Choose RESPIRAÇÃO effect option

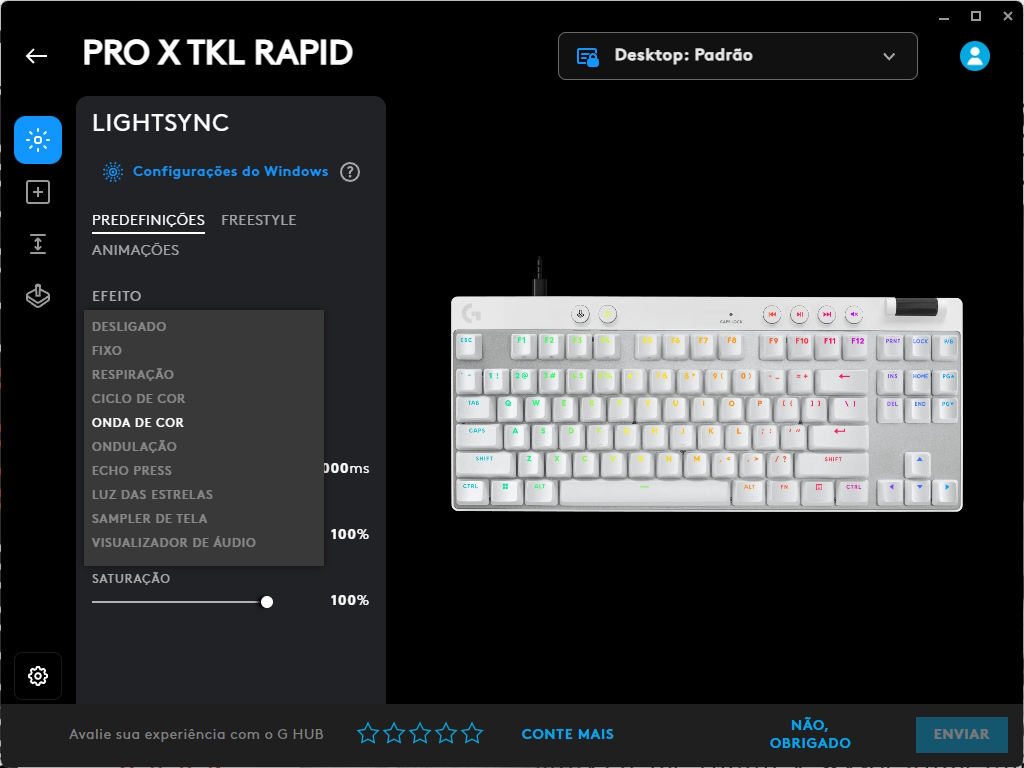click(x=133, y=375)
